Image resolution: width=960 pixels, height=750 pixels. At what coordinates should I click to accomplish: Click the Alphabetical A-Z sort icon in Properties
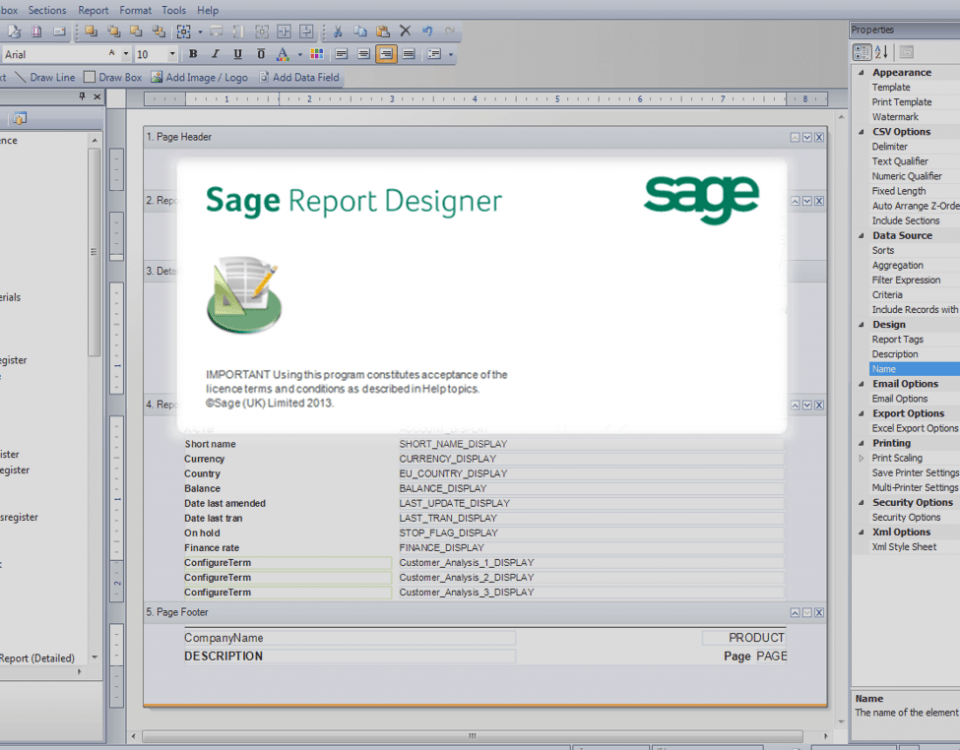[x=882, y=52]
